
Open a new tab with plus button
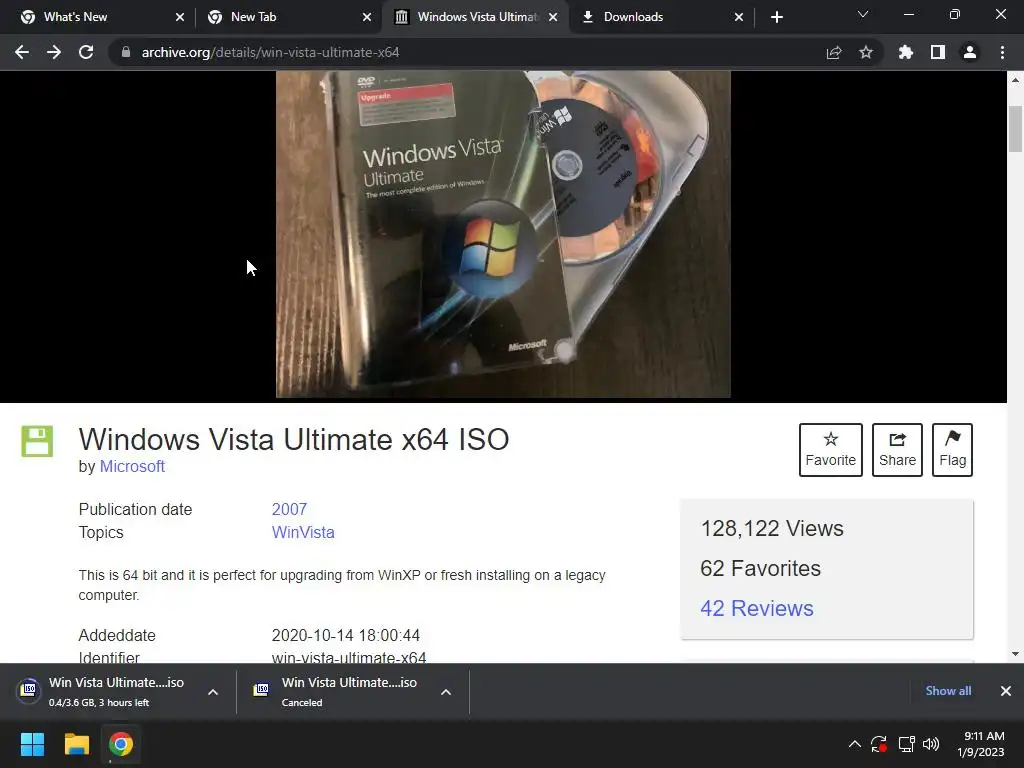click(x=776, y=17)
